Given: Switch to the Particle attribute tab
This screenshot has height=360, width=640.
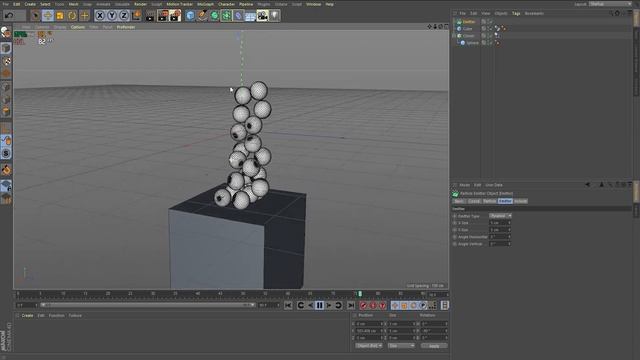Looking at the screenshot, I should click(x=489, y=201).
